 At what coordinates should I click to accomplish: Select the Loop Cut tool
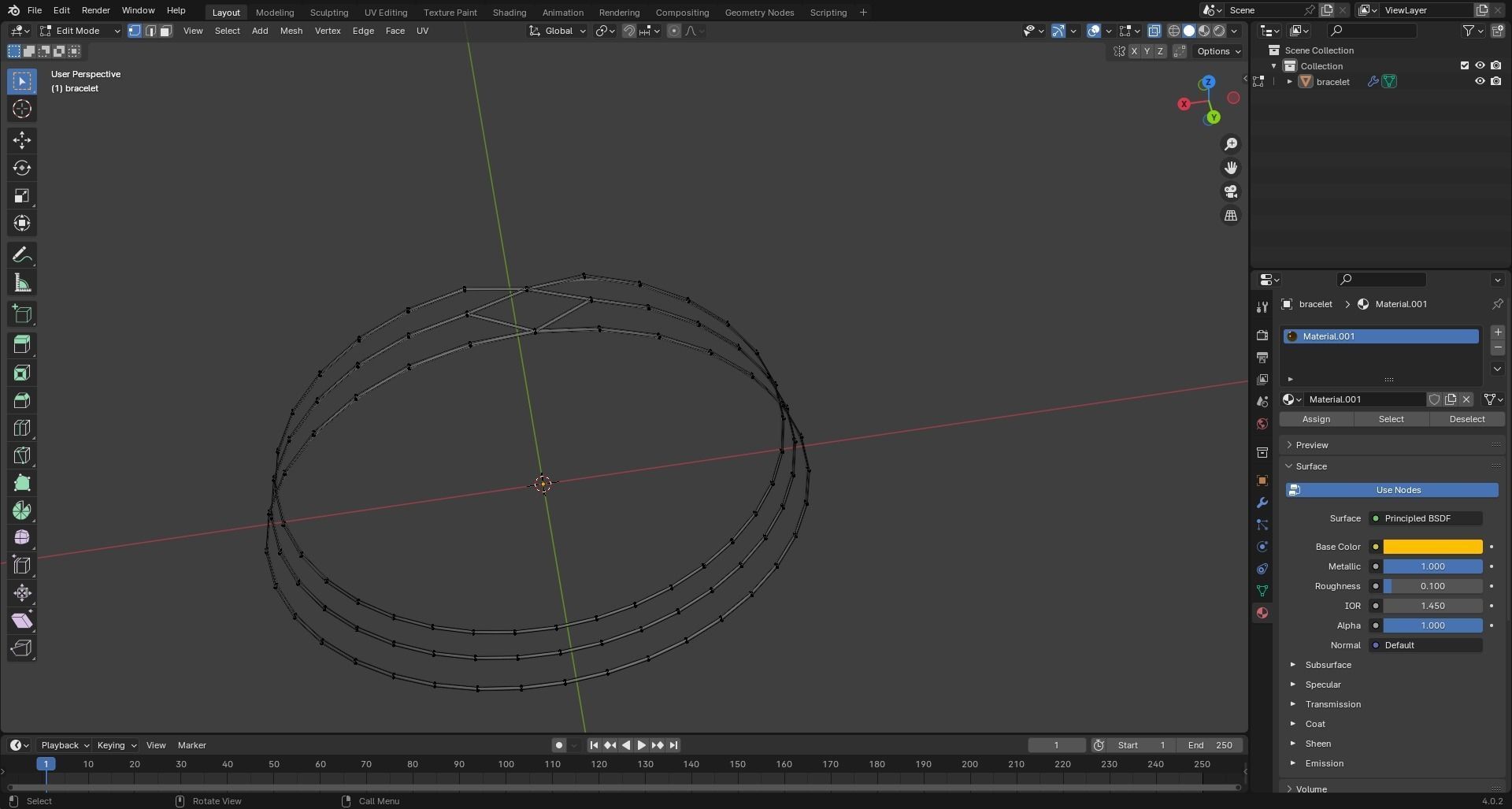(x=21, y=428)
